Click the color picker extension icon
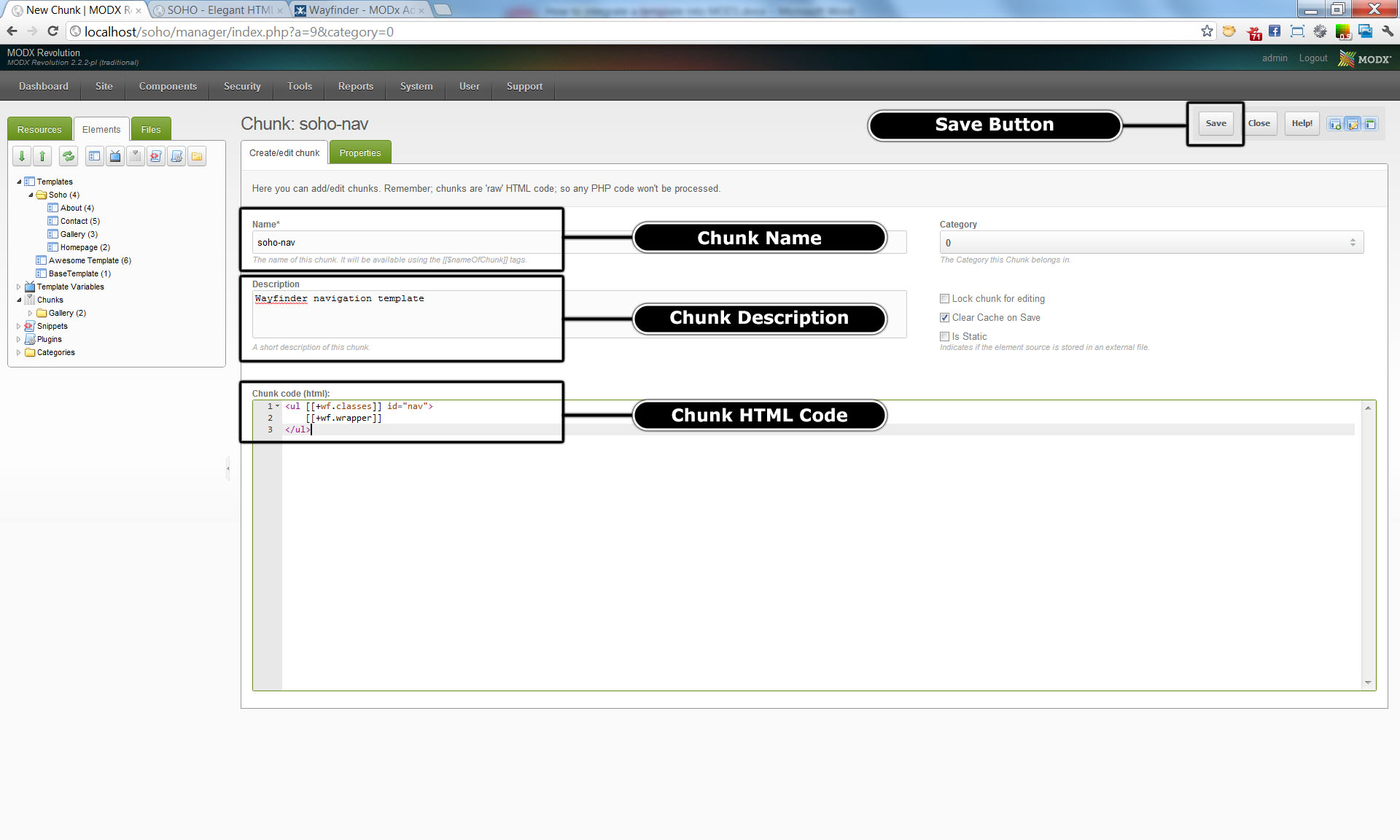 (1342, 32)
